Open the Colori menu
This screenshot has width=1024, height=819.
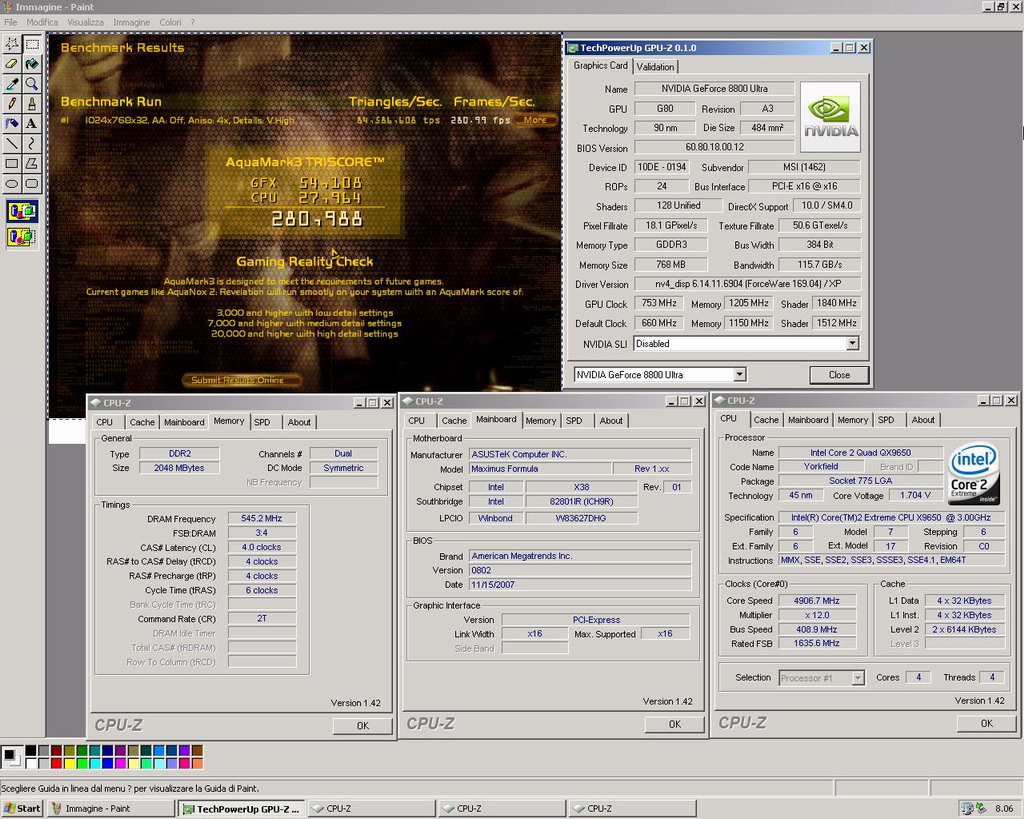[170, 22]
